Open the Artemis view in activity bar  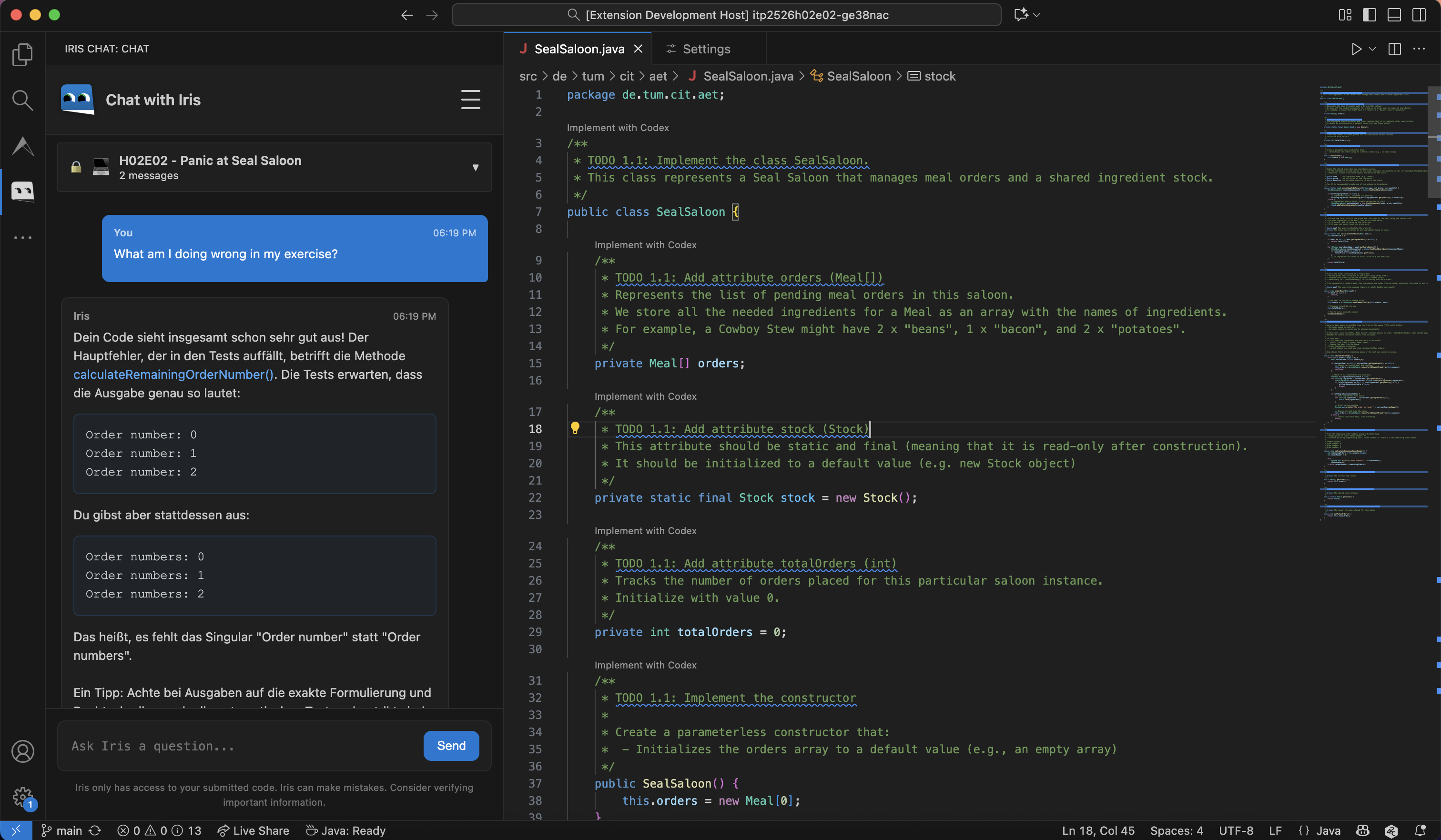pyautogui.click(x=22, y=146)
